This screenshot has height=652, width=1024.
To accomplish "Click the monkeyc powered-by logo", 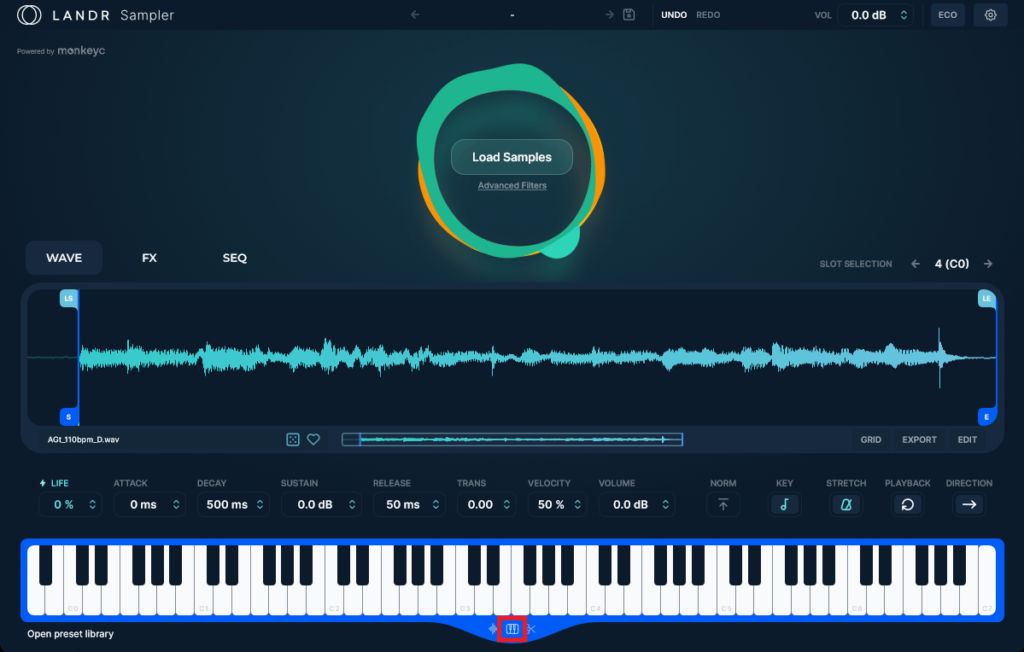I will (x=81, y=50).
